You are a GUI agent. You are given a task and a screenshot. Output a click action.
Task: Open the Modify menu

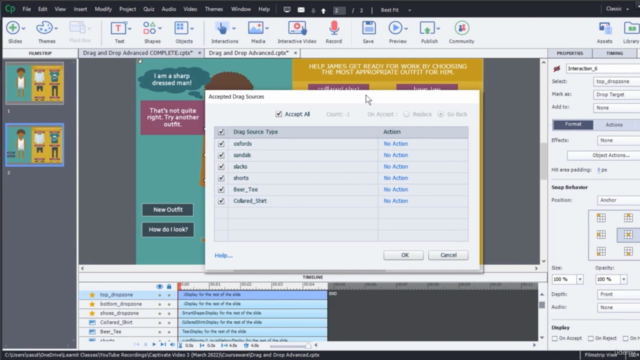point(103,9)
